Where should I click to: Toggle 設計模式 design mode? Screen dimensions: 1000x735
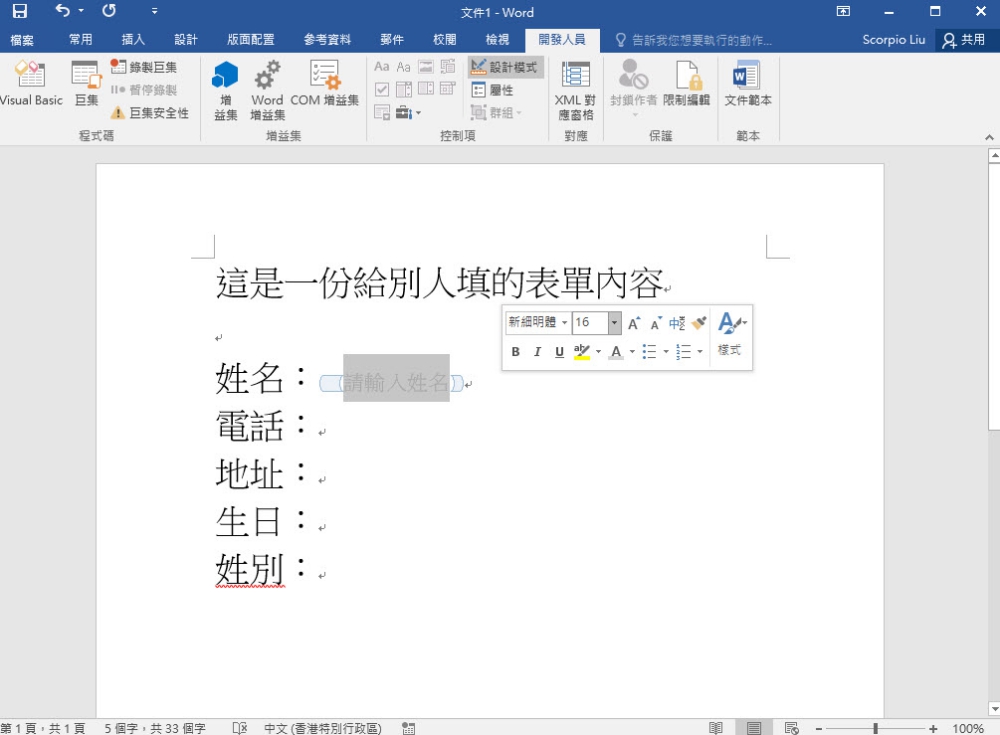[505, 67]
